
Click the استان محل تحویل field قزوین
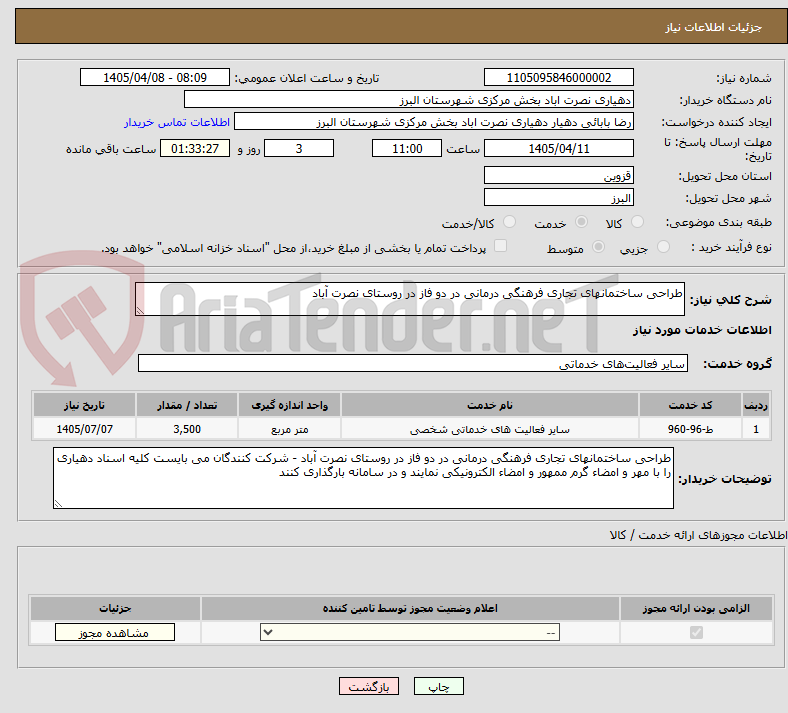558,175
